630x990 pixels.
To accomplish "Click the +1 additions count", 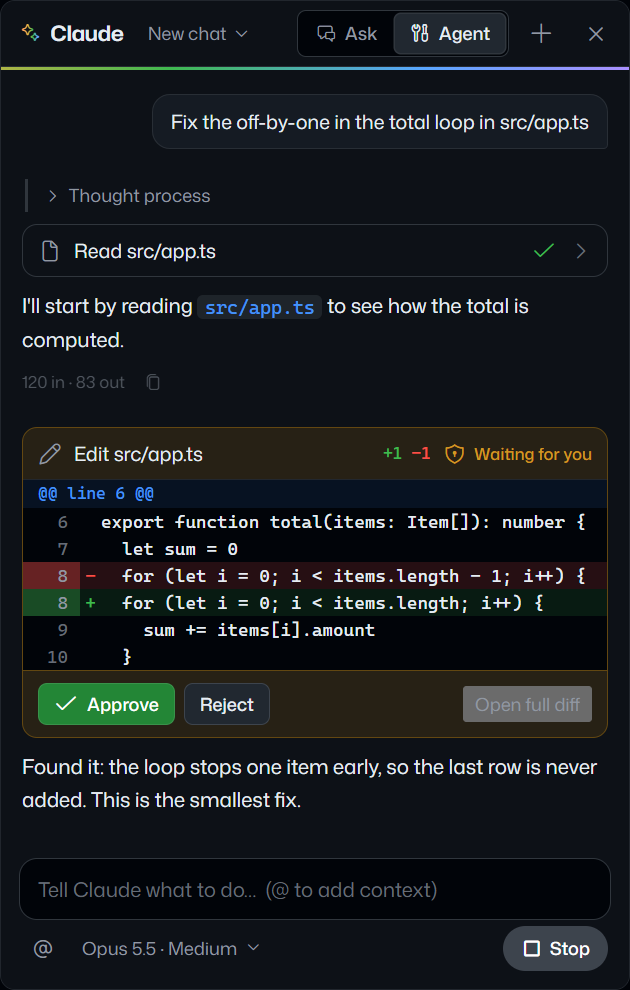I will pos(392,453).
